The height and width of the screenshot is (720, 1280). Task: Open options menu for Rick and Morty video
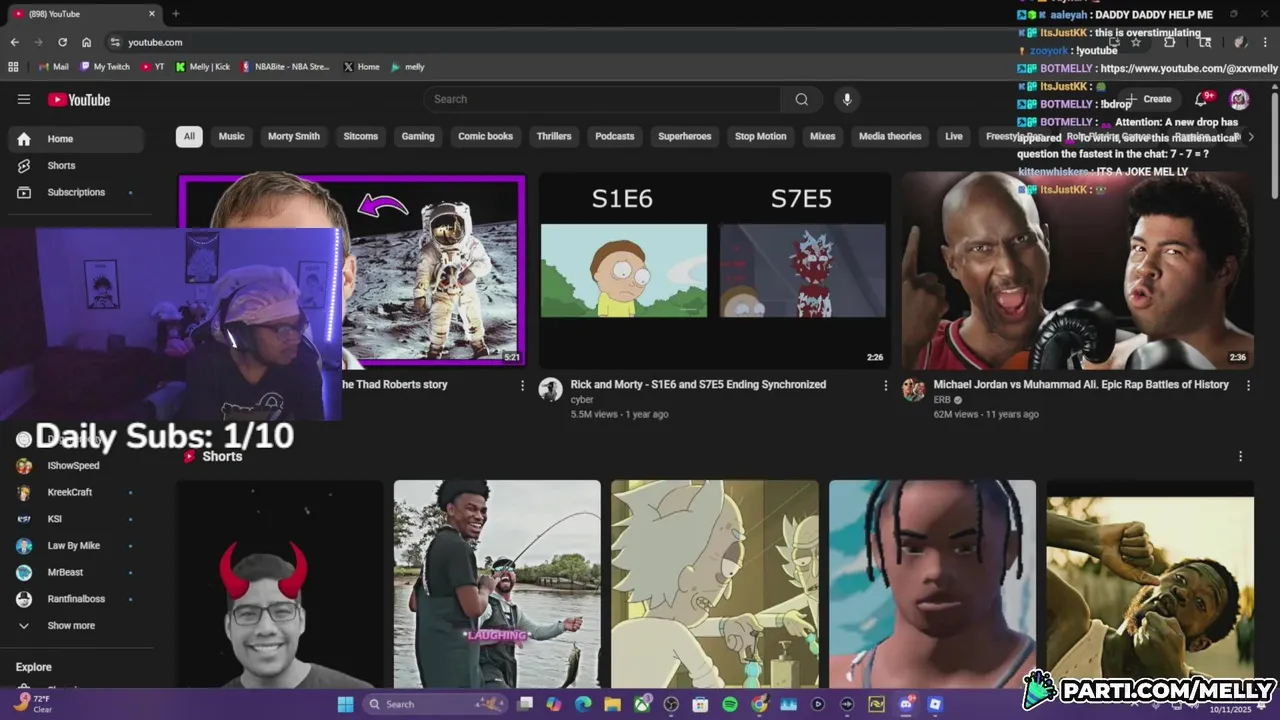885,385
